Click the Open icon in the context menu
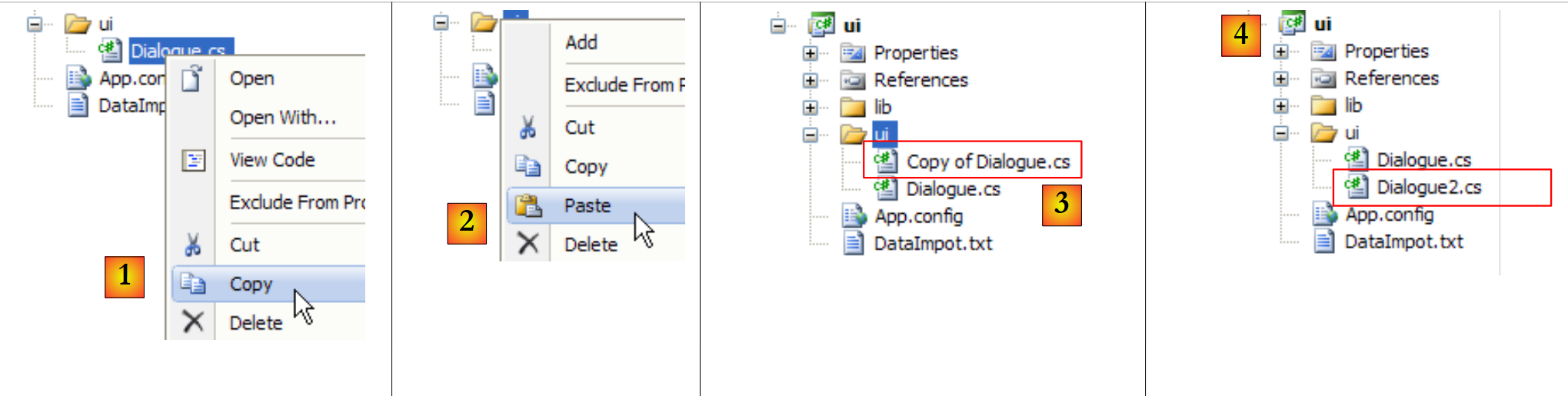This screenshot has width=1568, height=396. 192,78
